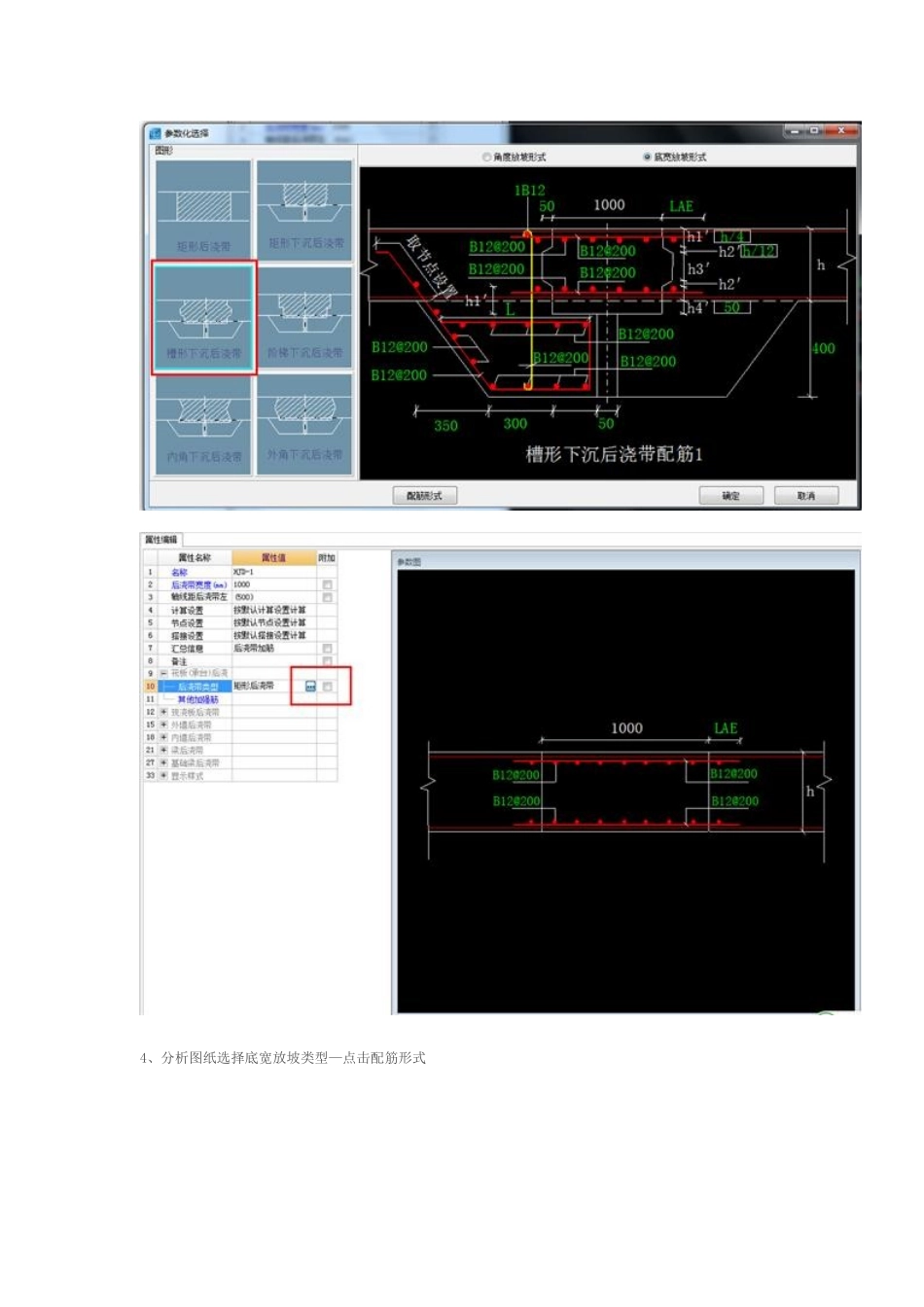Click the 取节点设置 slanted label
Viewport: 924px width, 1307px height.
click(x=432, y=266)
